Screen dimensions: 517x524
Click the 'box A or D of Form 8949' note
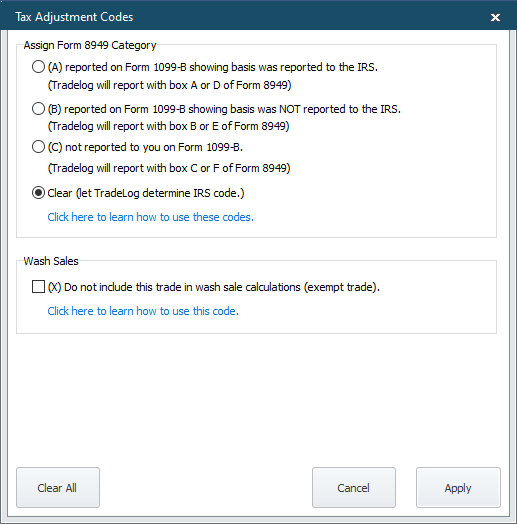coord(170,85)
